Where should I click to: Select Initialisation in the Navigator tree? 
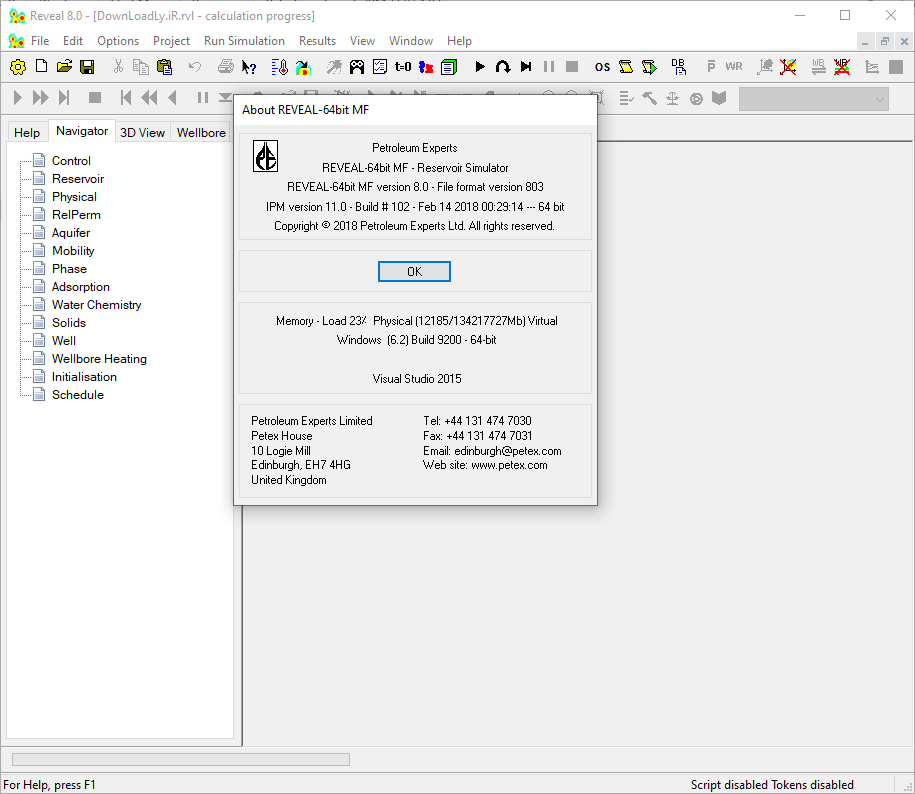[x=84, y=377]
